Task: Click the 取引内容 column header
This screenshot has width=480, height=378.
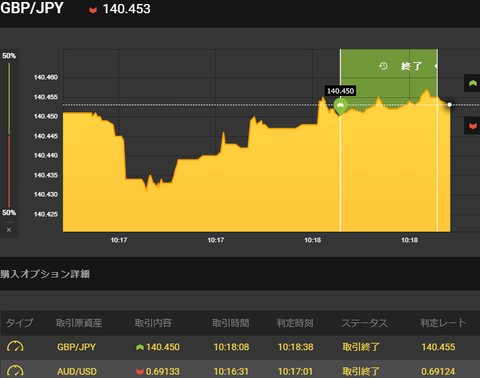Action: (x=153, y=323)
